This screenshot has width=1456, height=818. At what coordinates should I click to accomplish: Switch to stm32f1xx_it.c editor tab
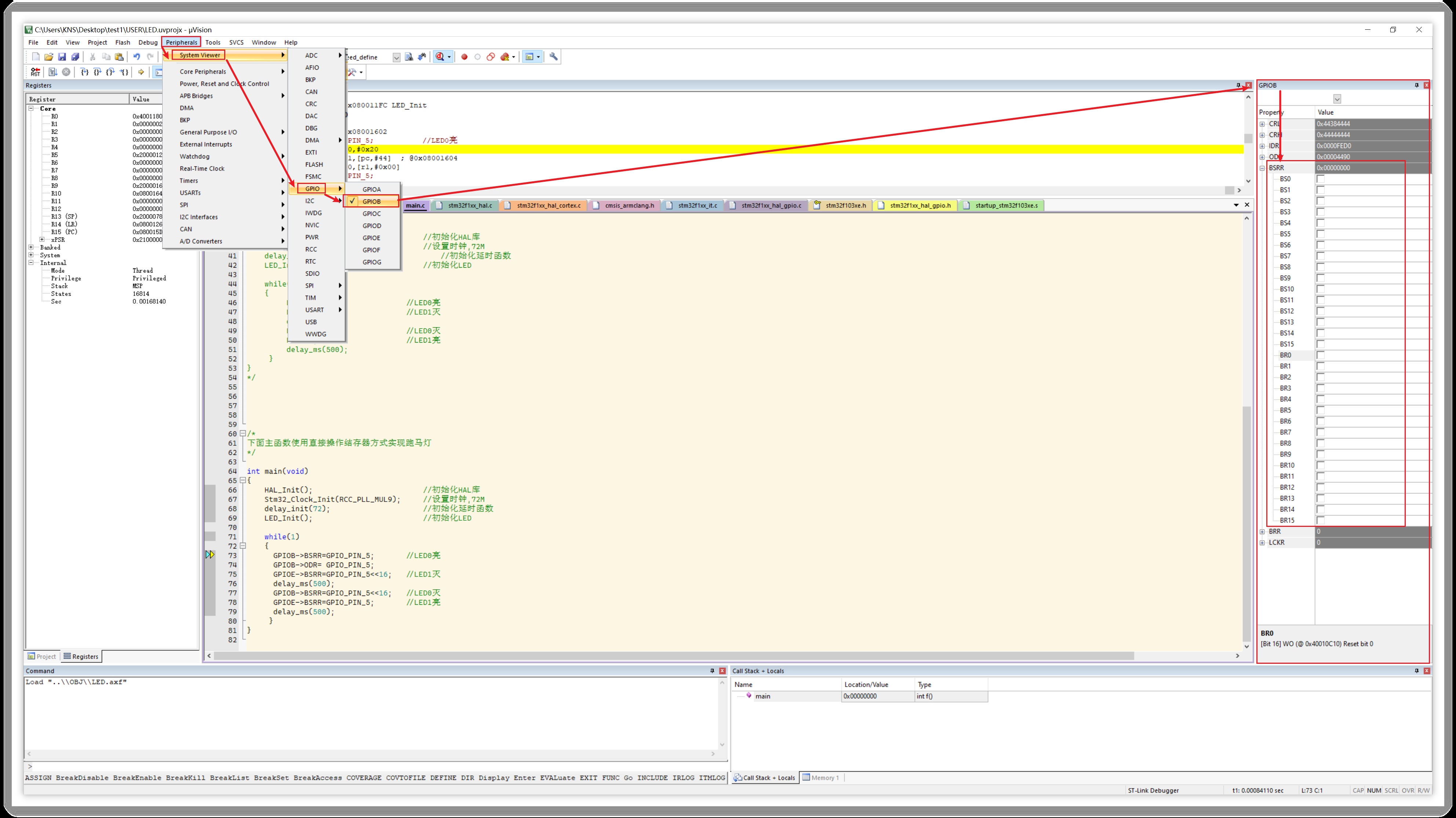[x=696, y=205]
